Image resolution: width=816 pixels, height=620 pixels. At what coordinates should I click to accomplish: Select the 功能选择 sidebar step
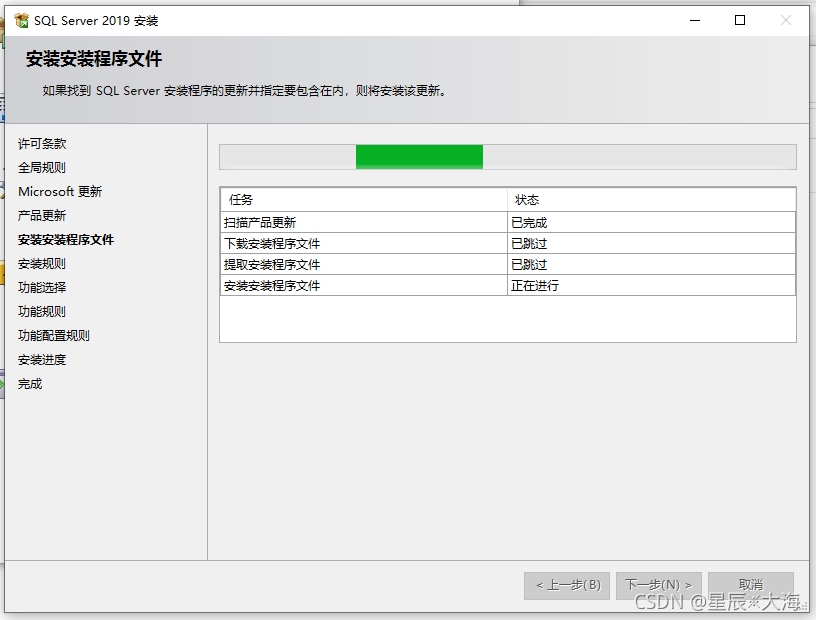click(42, 287)
